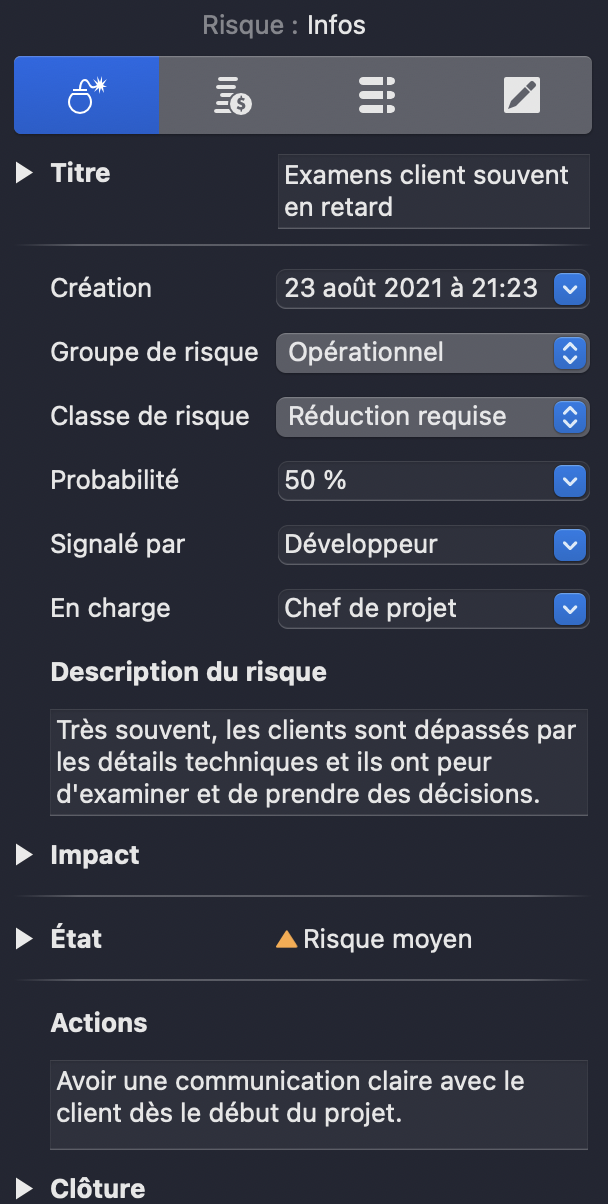Open the list/fields panel icon
This screenshot has width=608, height=1204.
click(x=376, y=94)
